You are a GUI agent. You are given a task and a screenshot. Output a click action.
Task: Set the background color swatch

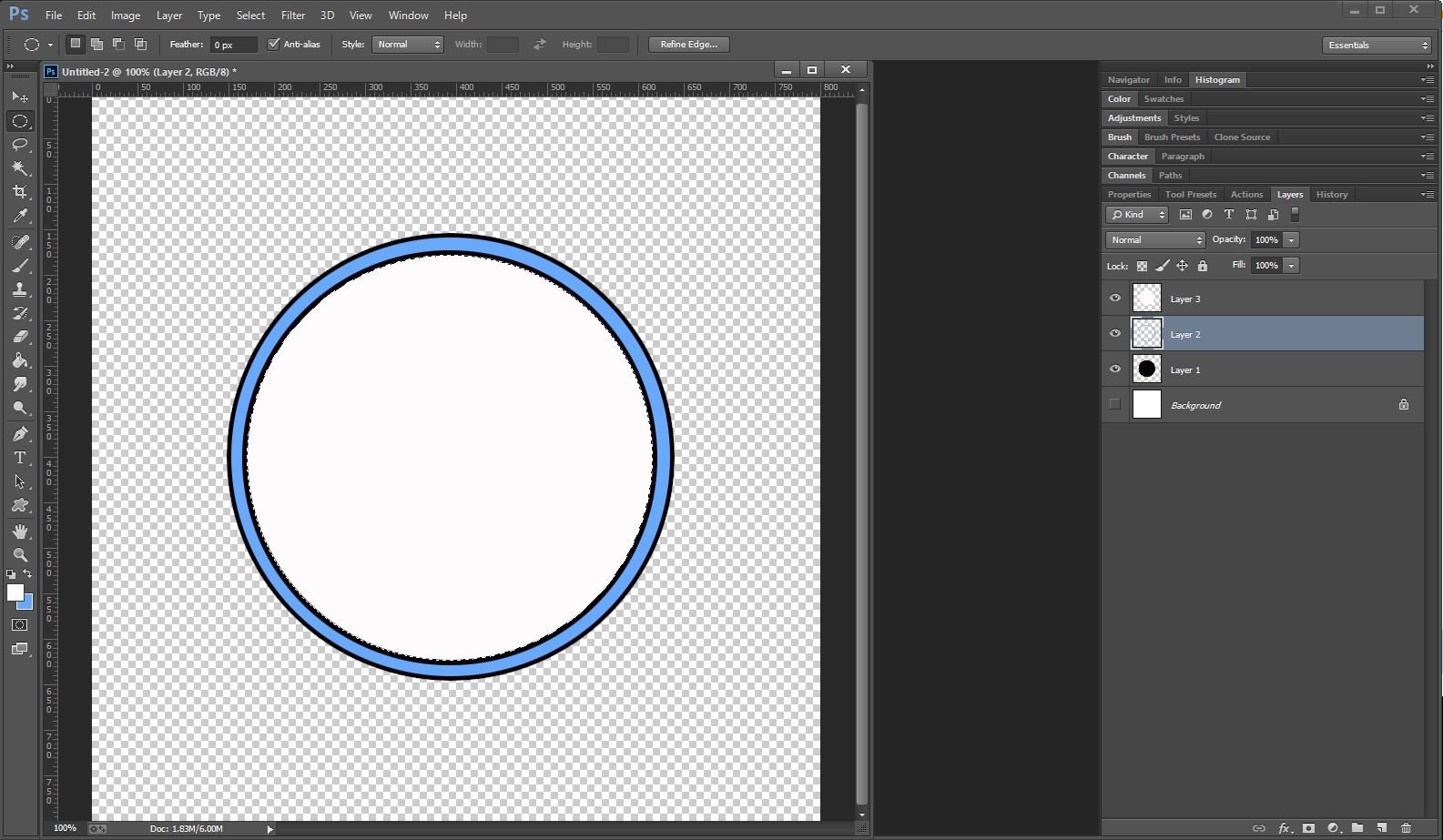coord(27,603)
